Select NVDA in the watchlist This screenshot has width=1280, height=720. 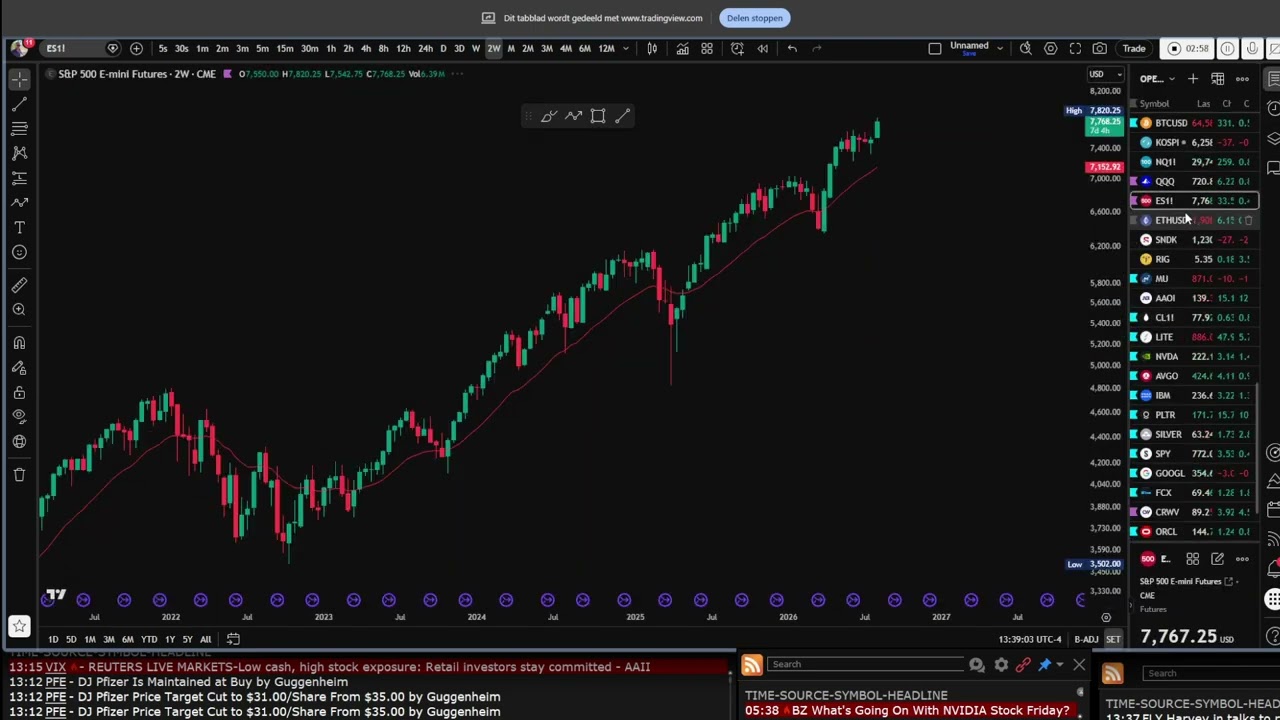1193,356
